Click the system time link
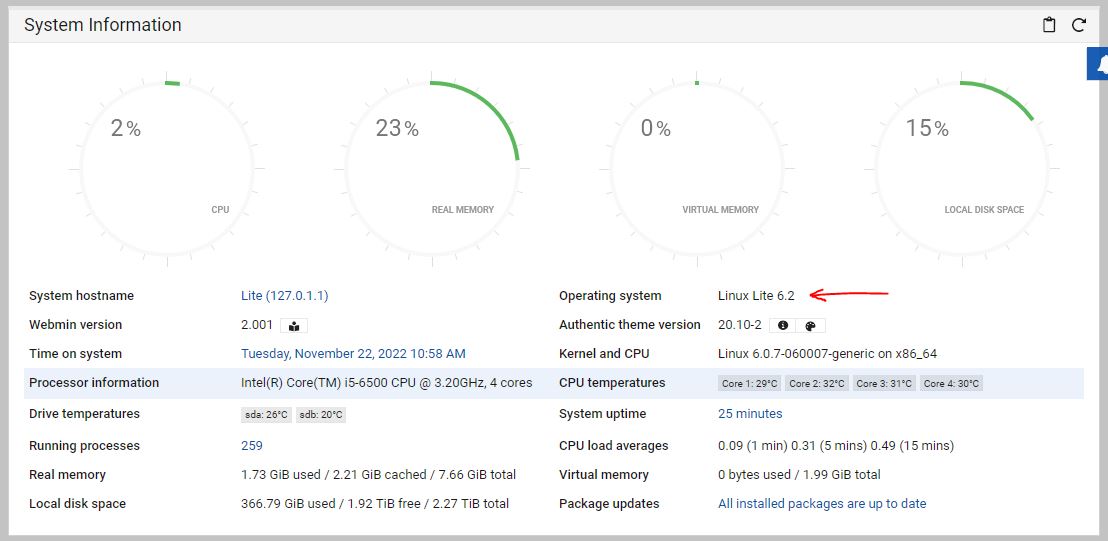The height and width of the screenshot is (541, 1108). pyautogui.click(x=353, y=354)
